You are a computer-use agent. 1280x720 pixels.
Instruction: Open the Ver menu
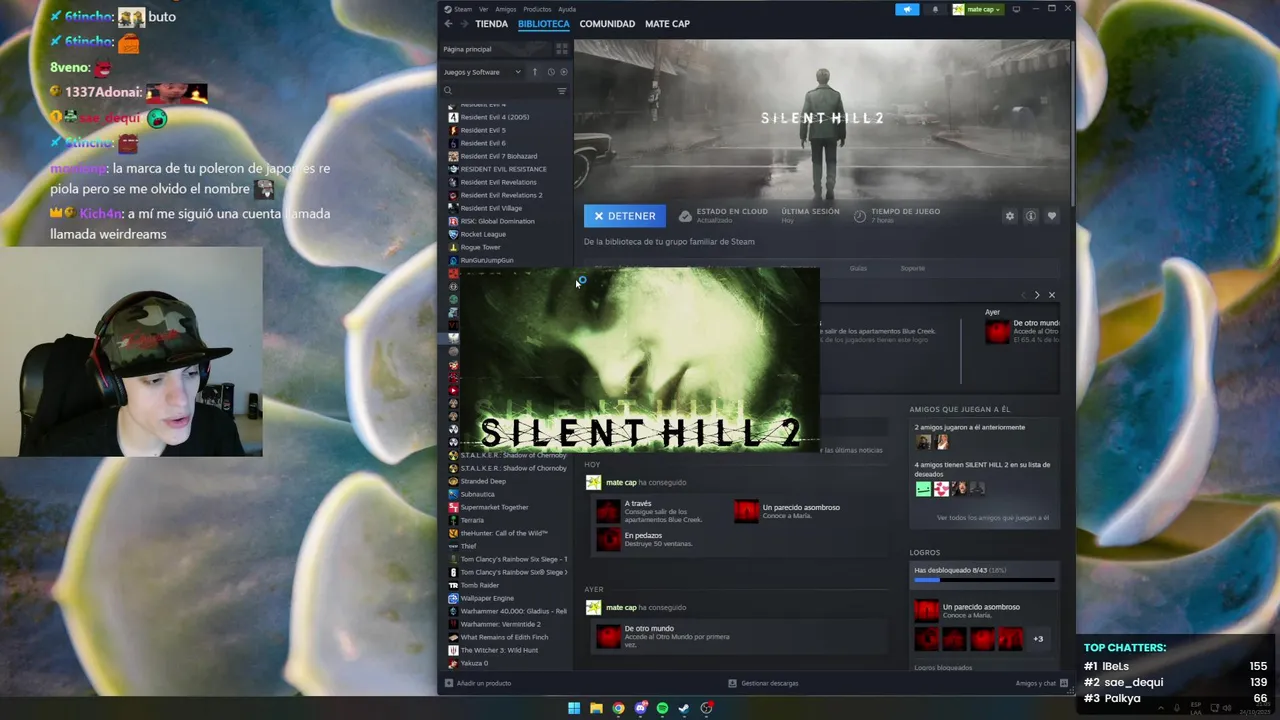[x=484, y=9]
